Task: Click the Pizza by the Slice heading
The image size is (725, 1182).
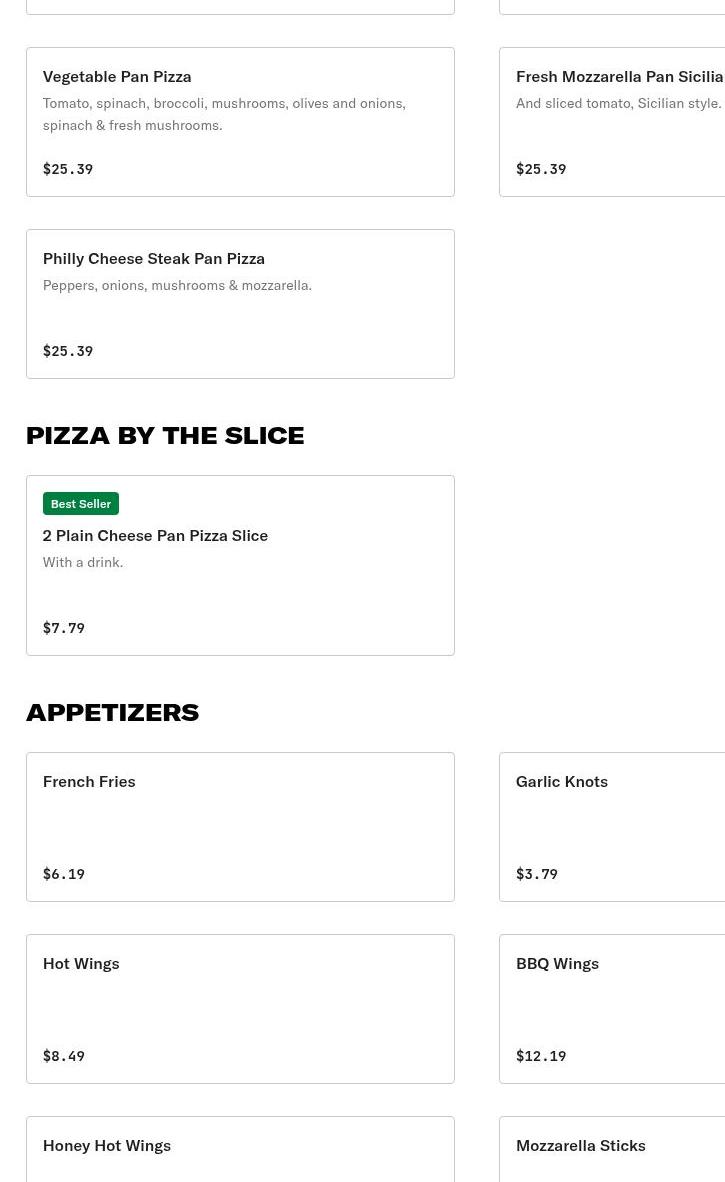Action: (x=165, y=435)
